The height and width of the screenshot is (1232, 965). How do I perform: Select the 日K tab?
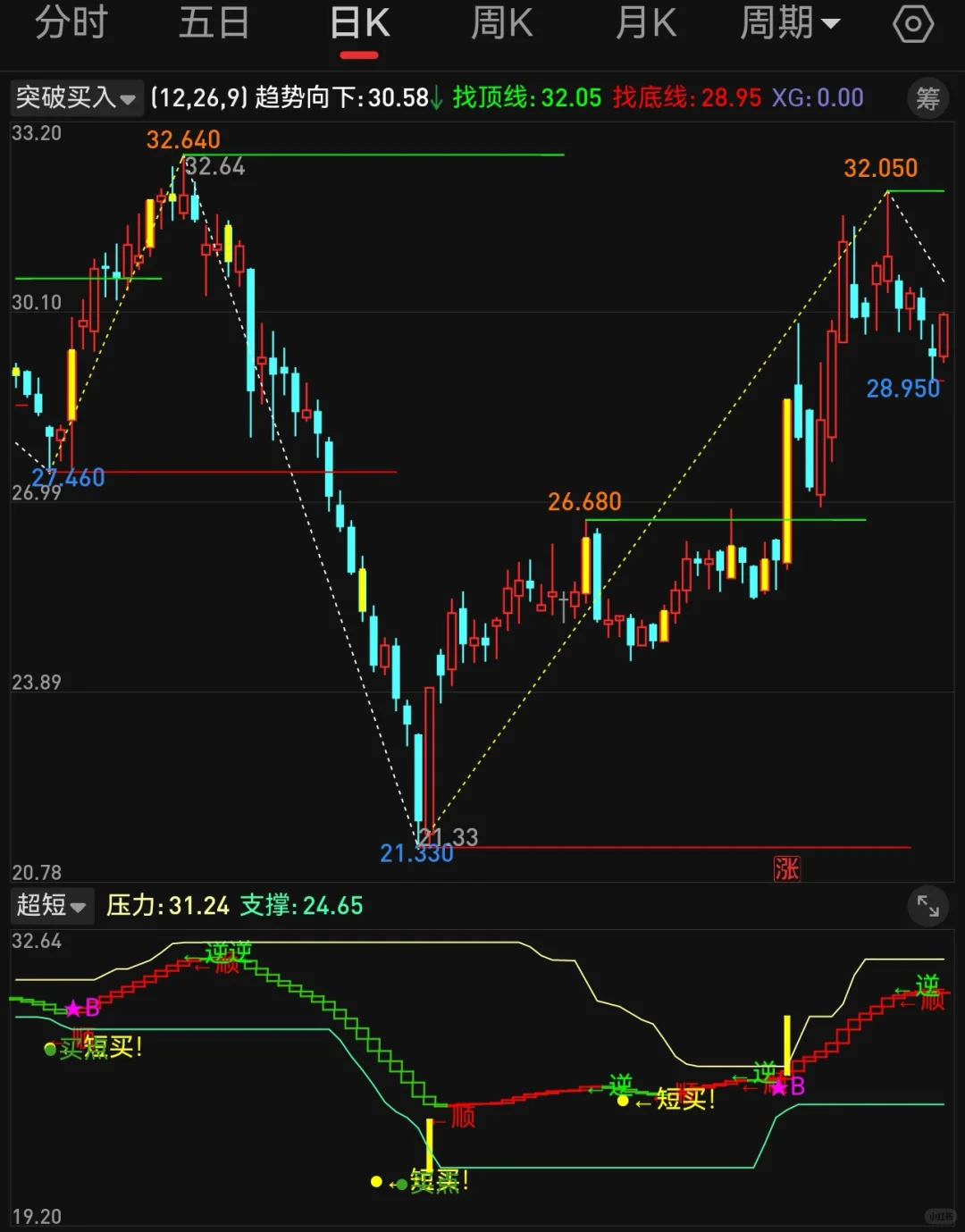tap(359, 22)
